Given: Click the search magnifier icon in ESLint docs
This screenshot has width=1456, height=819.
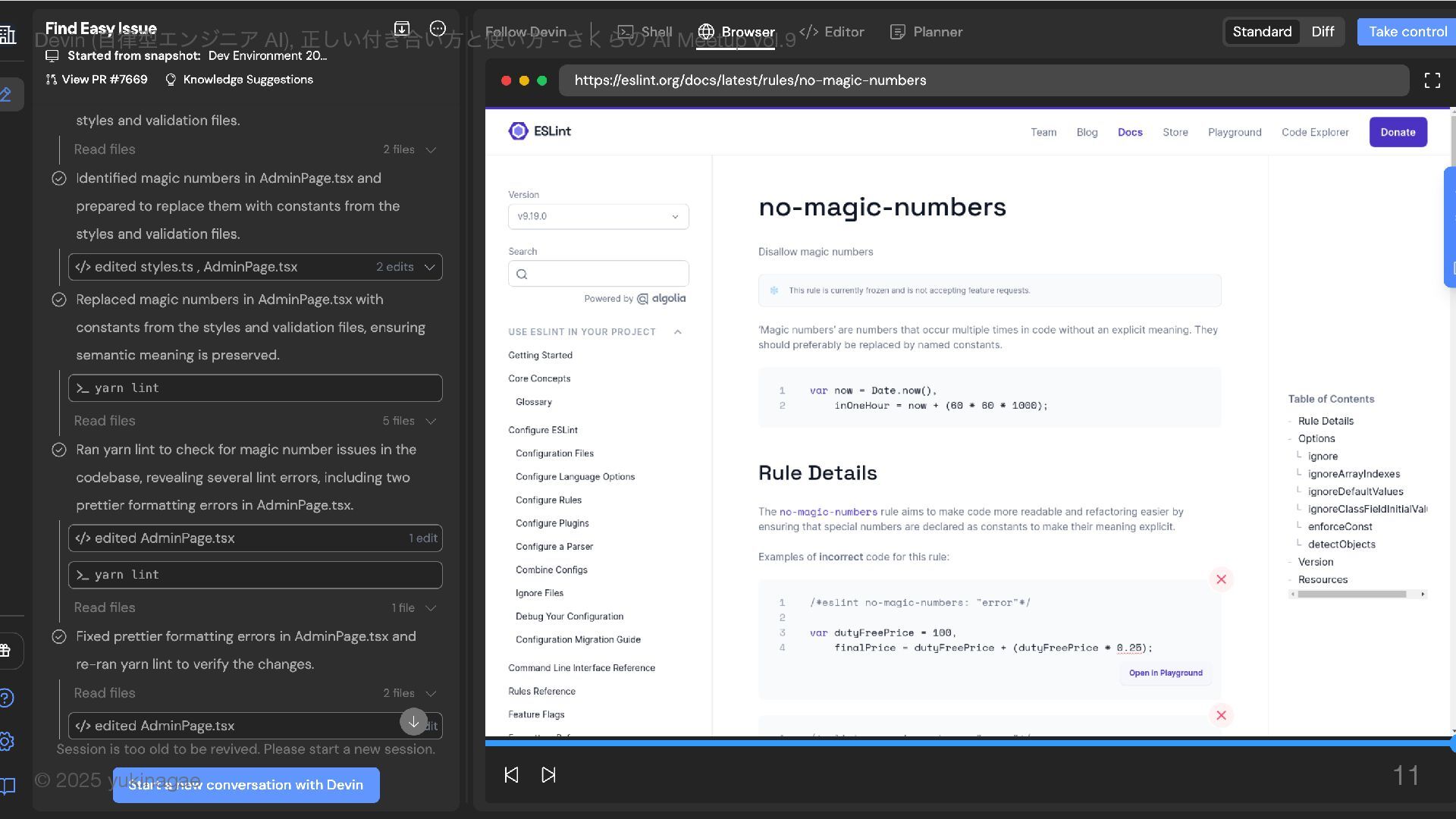Looking at the screenshot, I should pyautogui.click(x=522, y=274).
